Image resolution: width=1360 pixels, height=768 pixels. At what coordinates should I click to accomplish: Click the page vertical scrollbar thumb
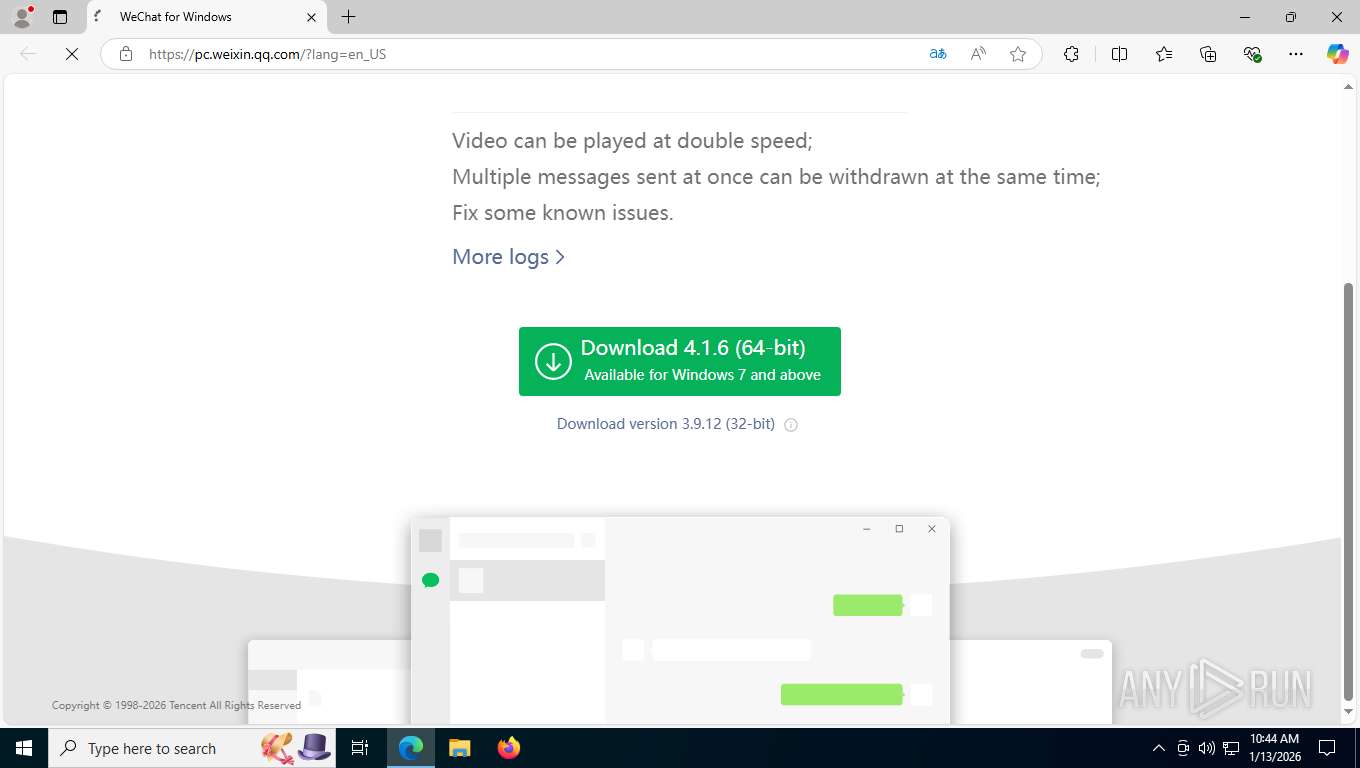[x=1348, y=492]
